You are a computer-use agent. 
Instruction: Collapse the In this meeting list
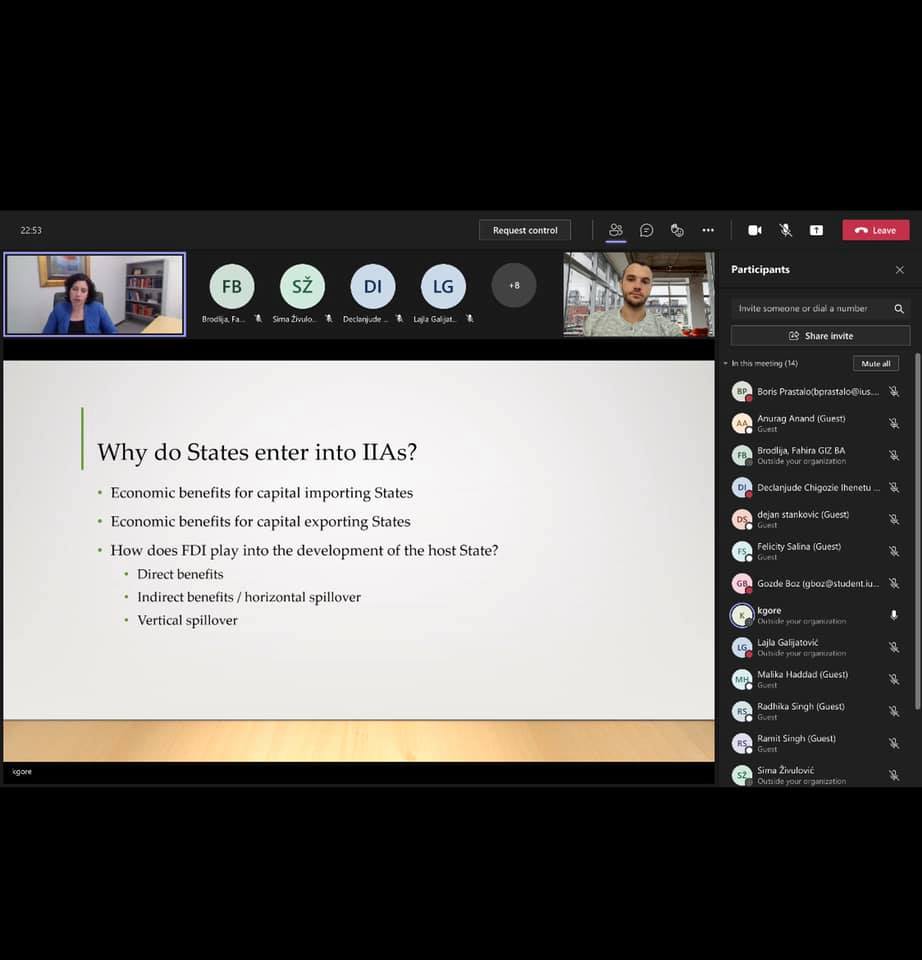726,364
